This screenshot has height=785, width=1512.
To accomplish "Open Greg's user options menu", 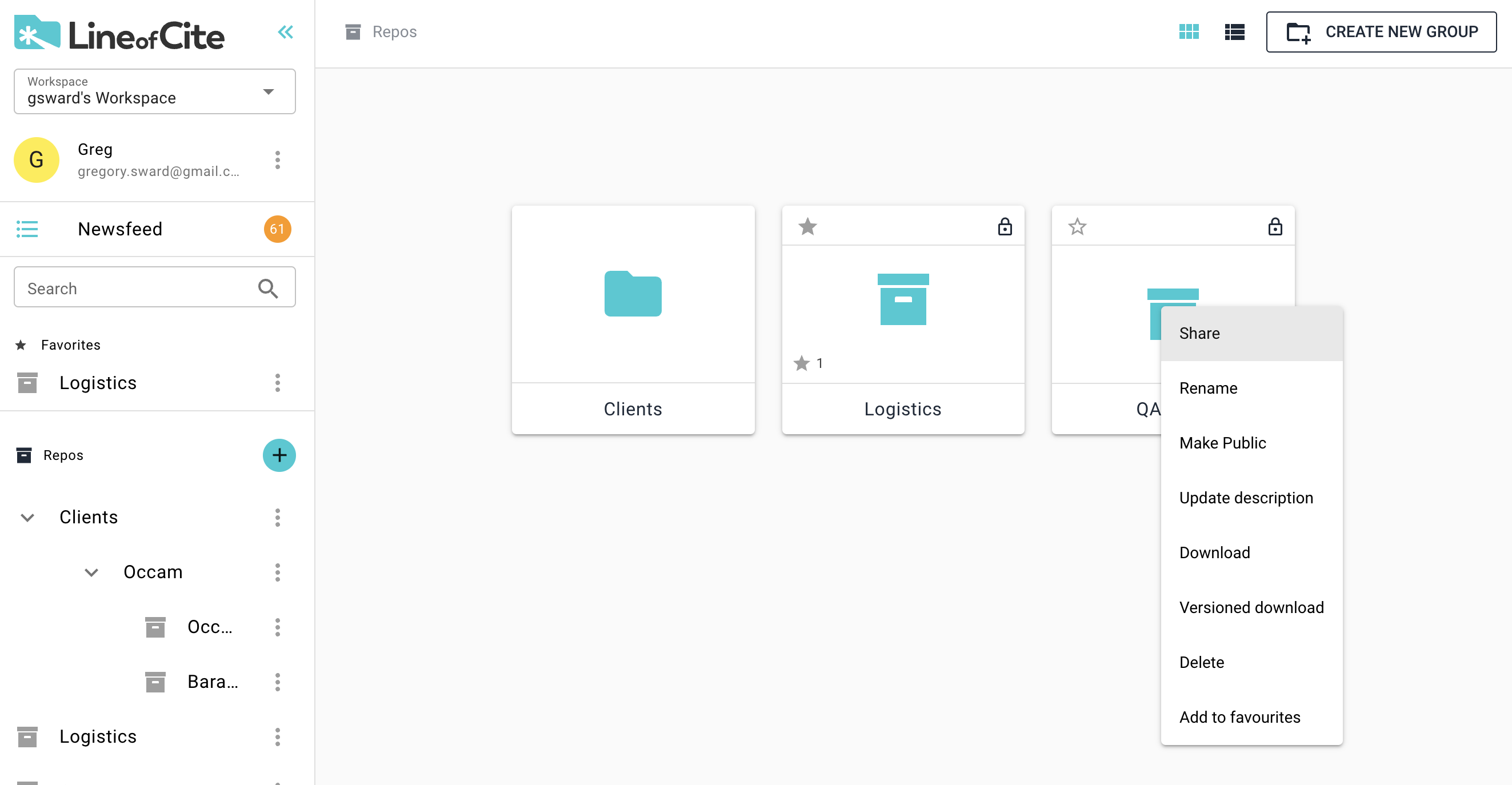I will coord(277,159).
